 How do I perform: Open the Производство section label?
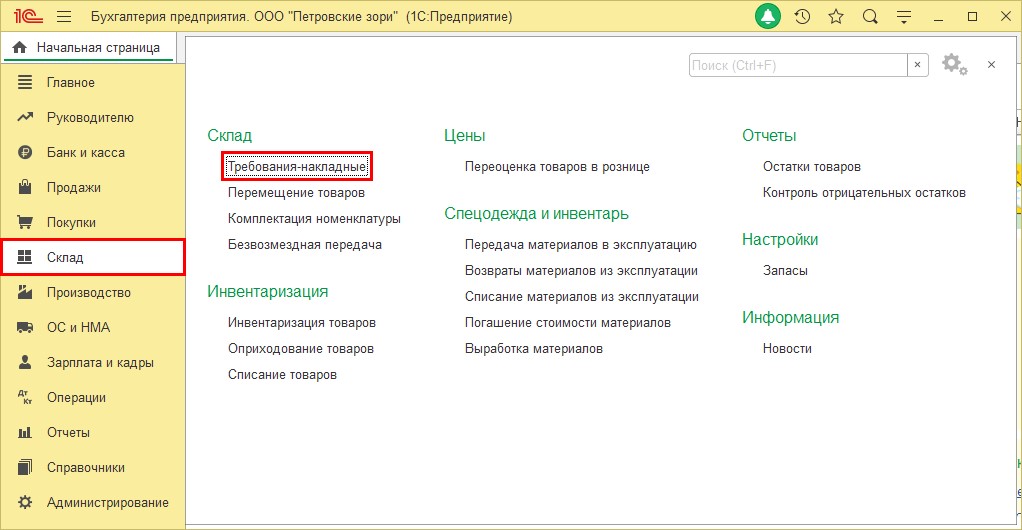tap(89, 293)
